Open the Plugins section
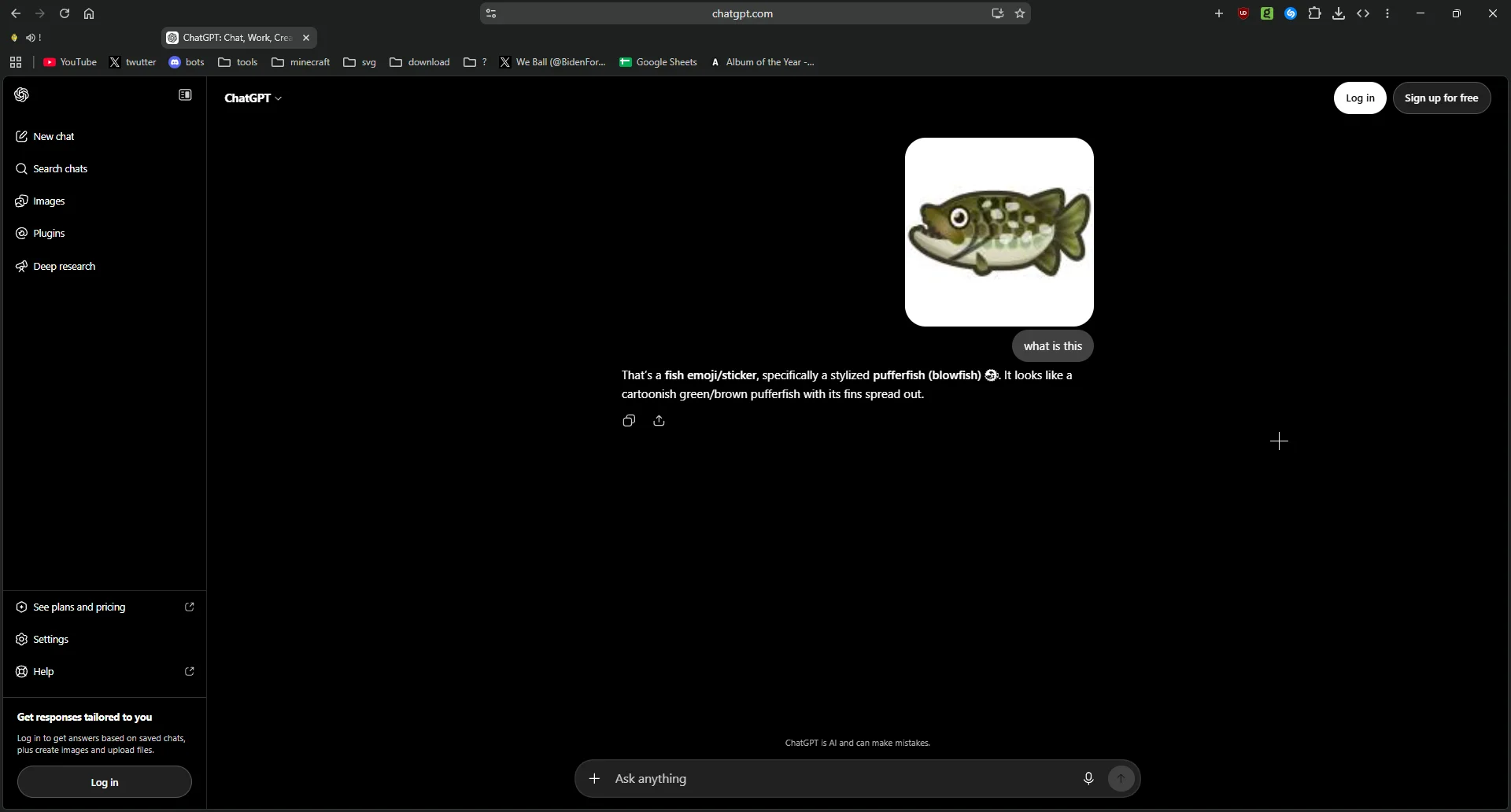The image size is (1511, 812). (x=105, y=233)
